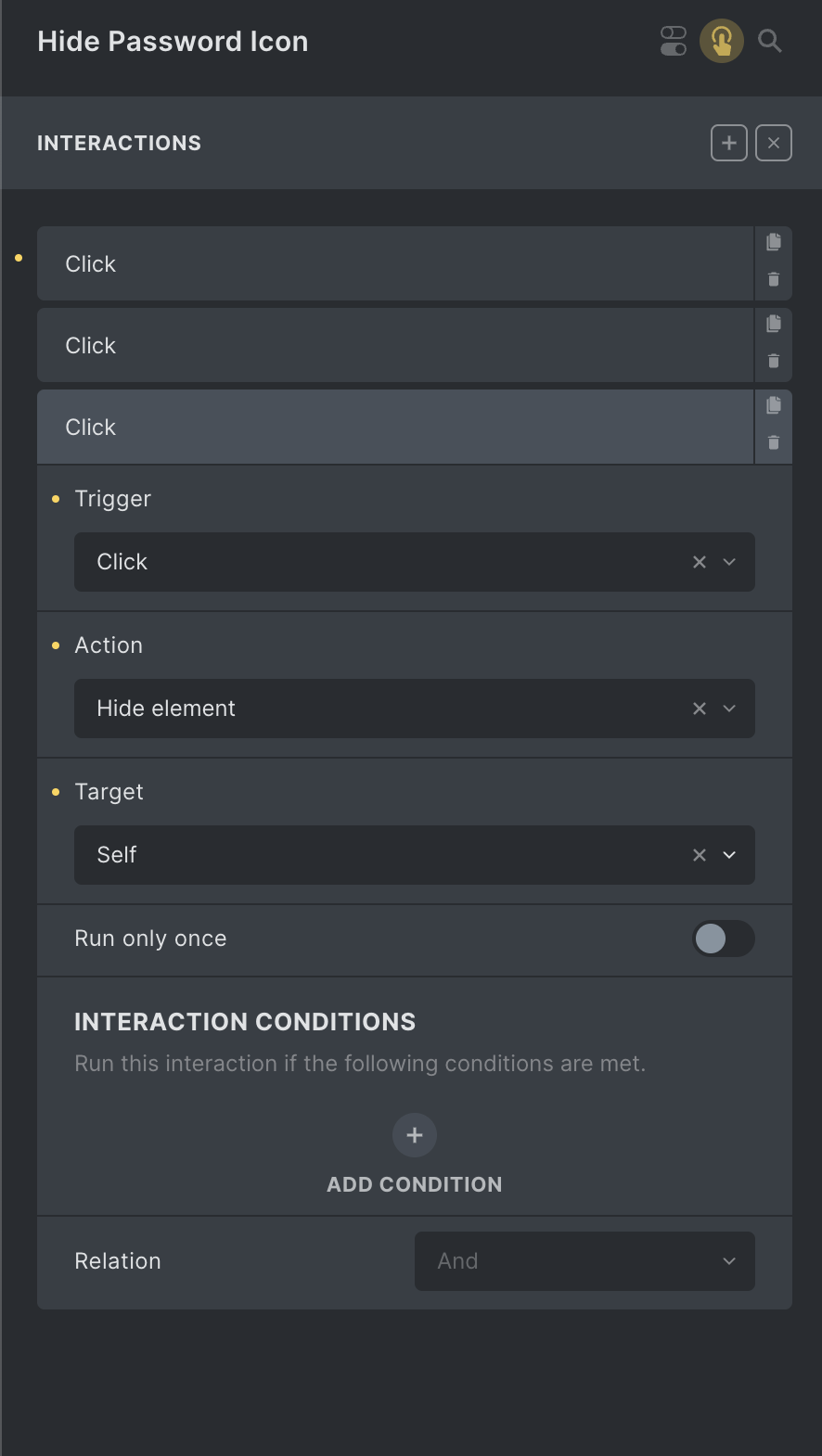This screenshot has height=1456, width=822.
Task: Add a new interaction with plus icon
Action: [x=729, y=143]
